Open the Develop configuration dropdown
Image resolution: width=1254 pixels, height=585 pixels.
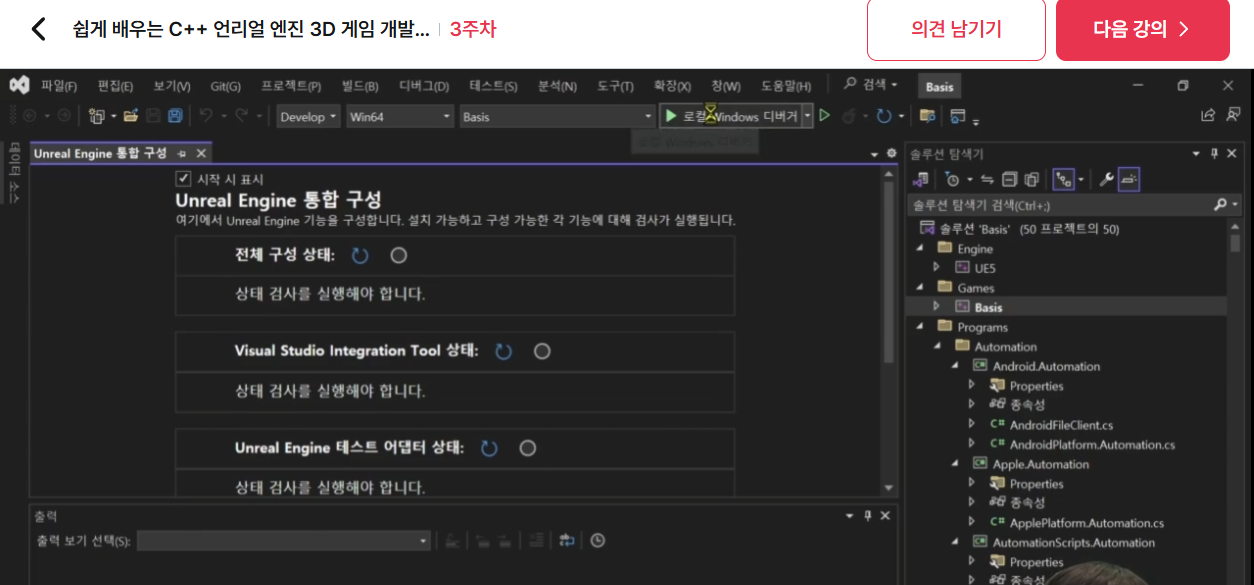(x=308, y=117)
